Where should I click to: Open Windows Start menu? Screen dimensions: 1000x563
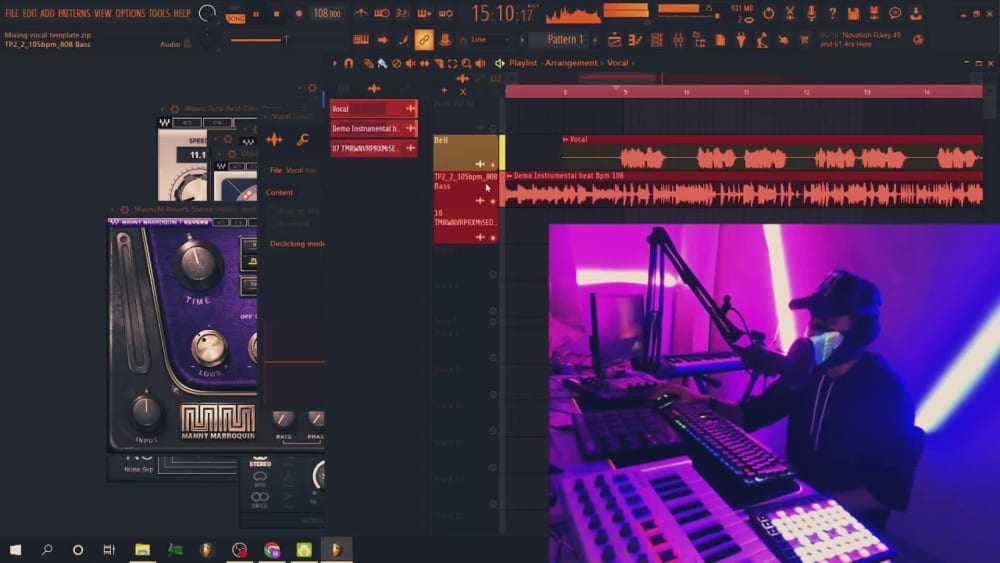(x=15, y=550)
